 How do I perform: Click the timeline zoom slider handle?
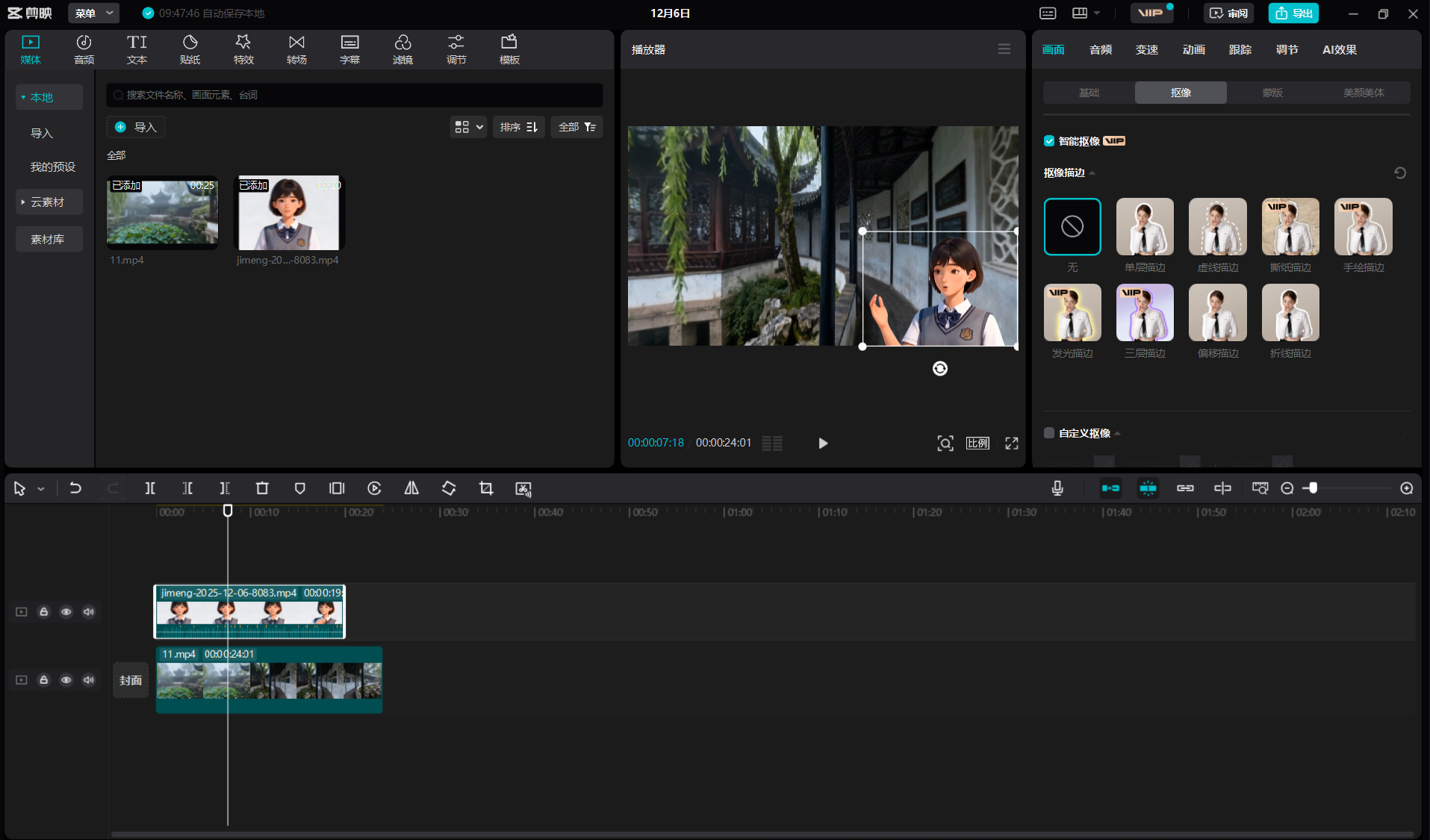click(x=1313, y=488)
